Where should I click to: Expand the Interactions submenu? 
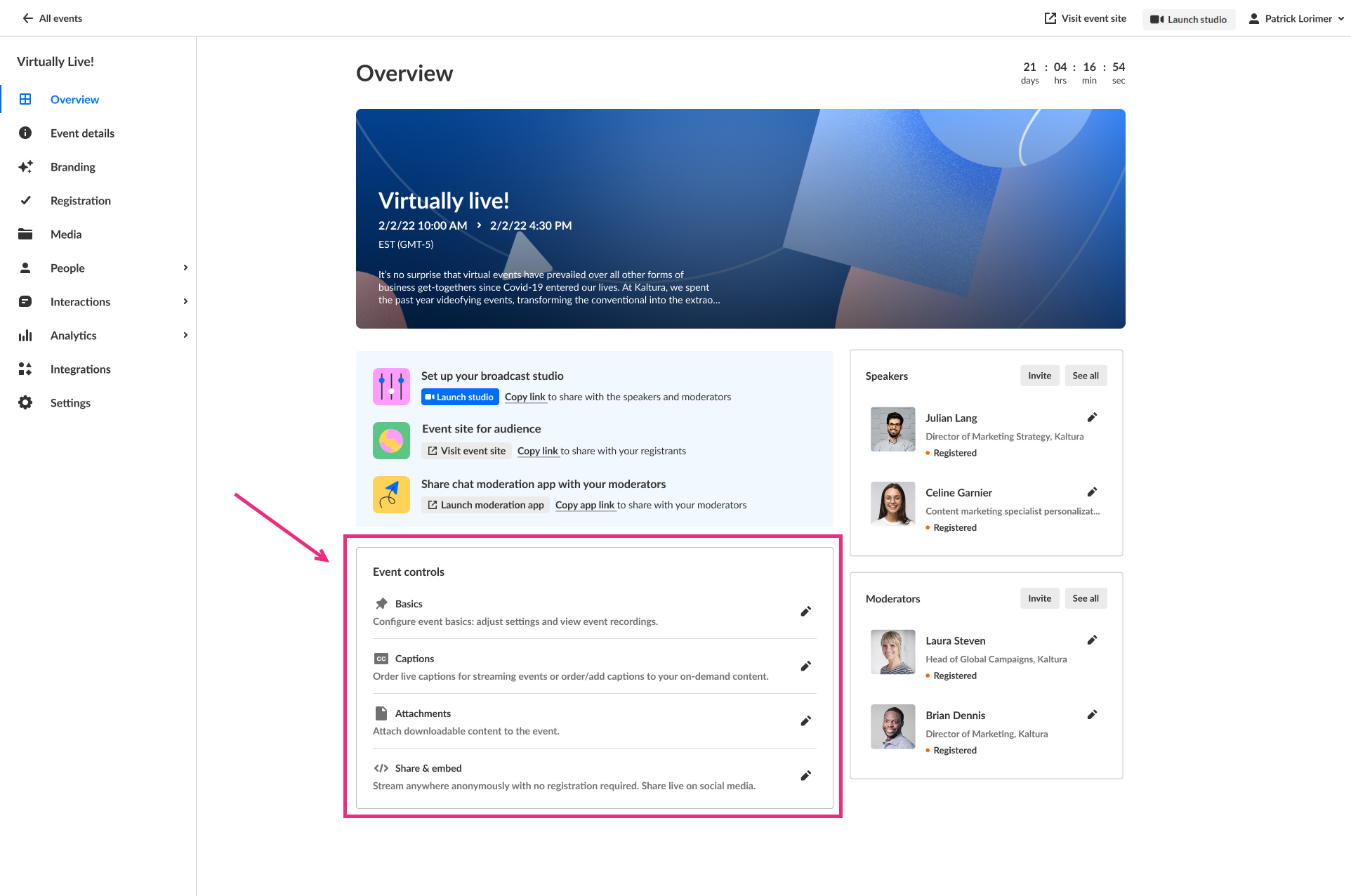click(185, 302)
